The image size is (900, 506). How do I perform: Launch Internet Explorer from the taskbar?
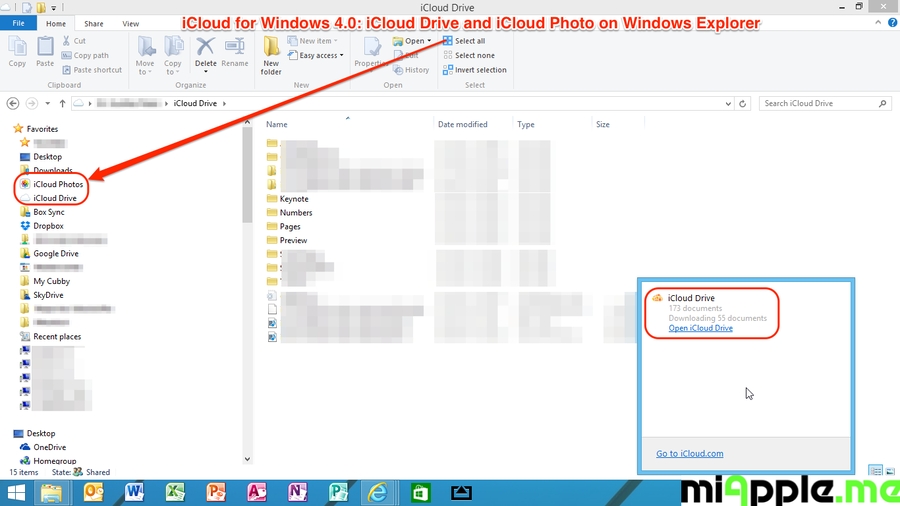click(x=377, y=492)
